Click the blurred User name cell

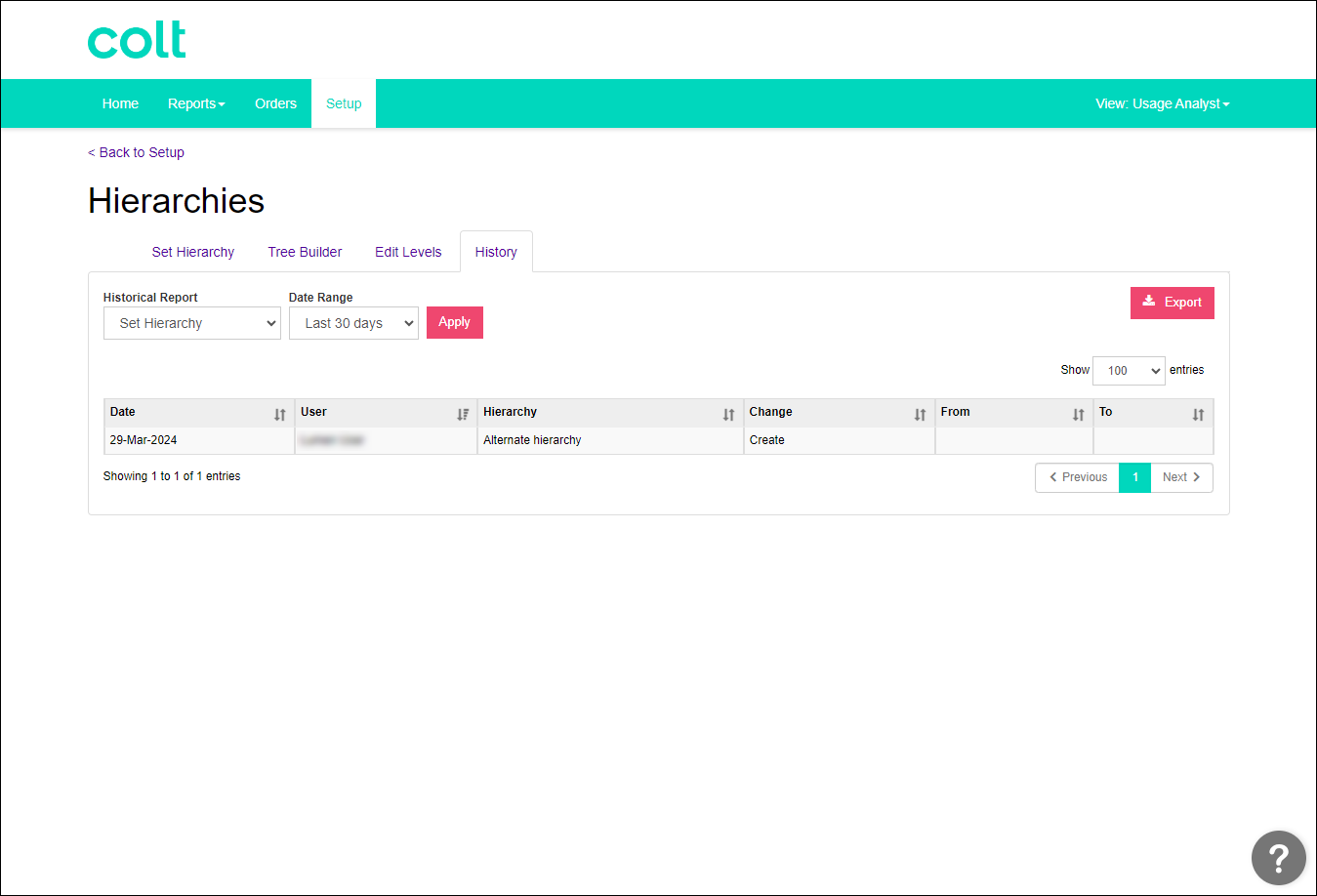(386, 440)
